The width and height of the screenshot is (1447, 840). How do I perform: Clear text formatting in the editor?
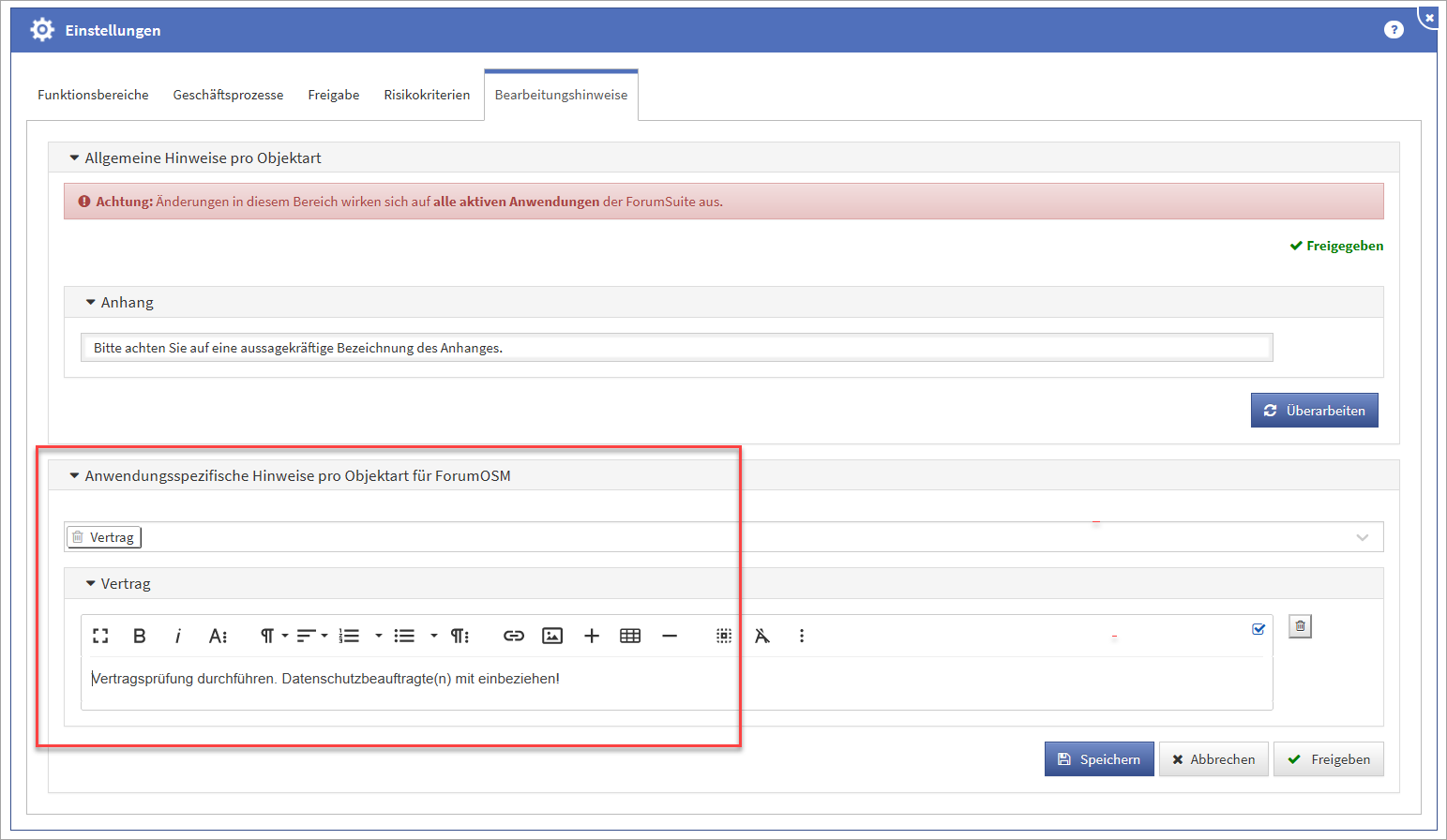762,636
